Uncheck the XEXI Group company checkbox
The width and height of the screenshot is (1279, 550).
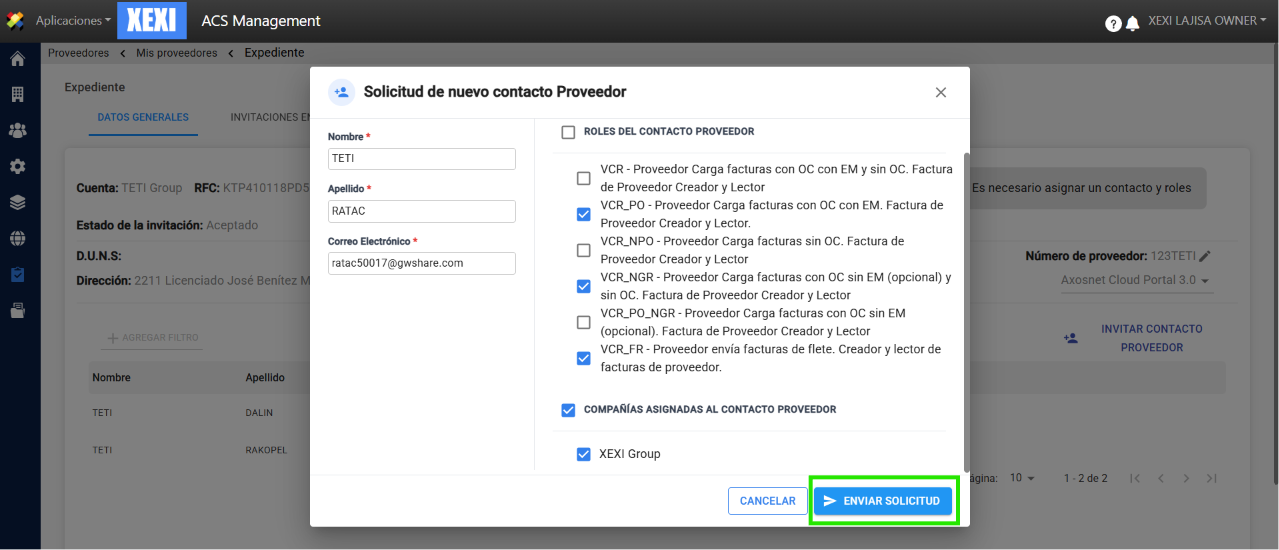[583, 454]
